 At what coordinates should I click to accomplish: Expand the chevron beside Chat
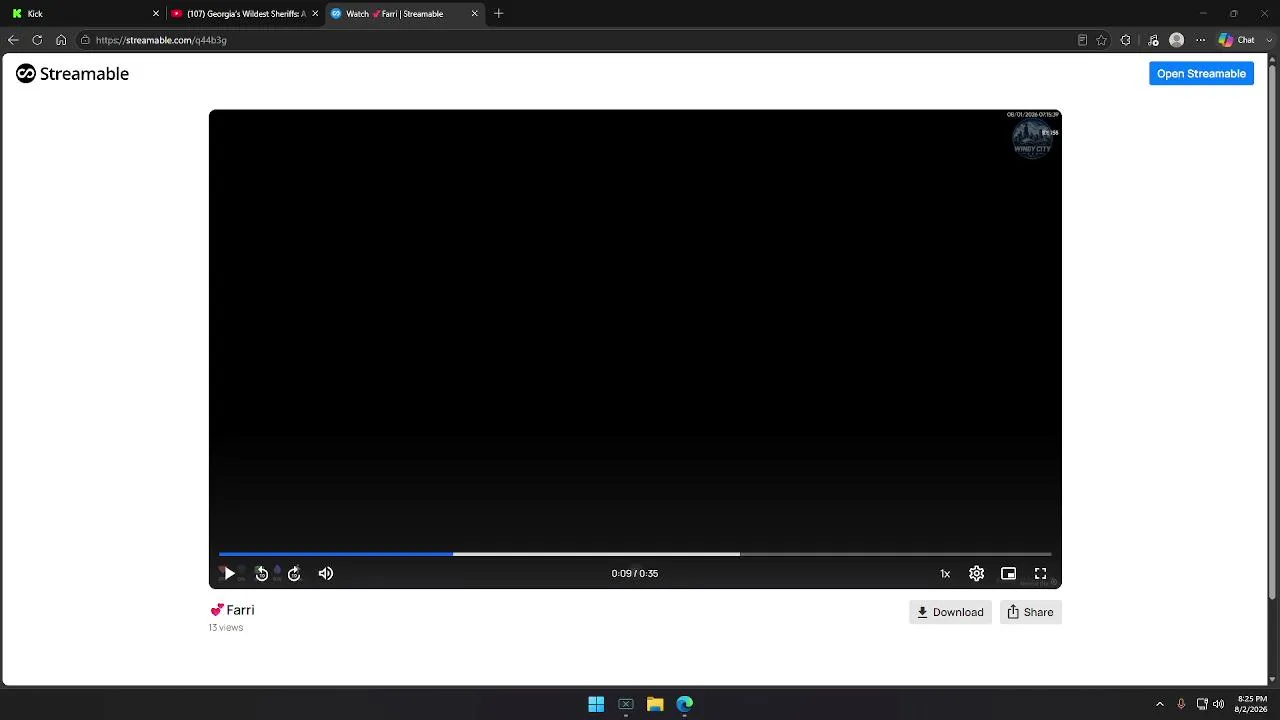point(1268,40)
